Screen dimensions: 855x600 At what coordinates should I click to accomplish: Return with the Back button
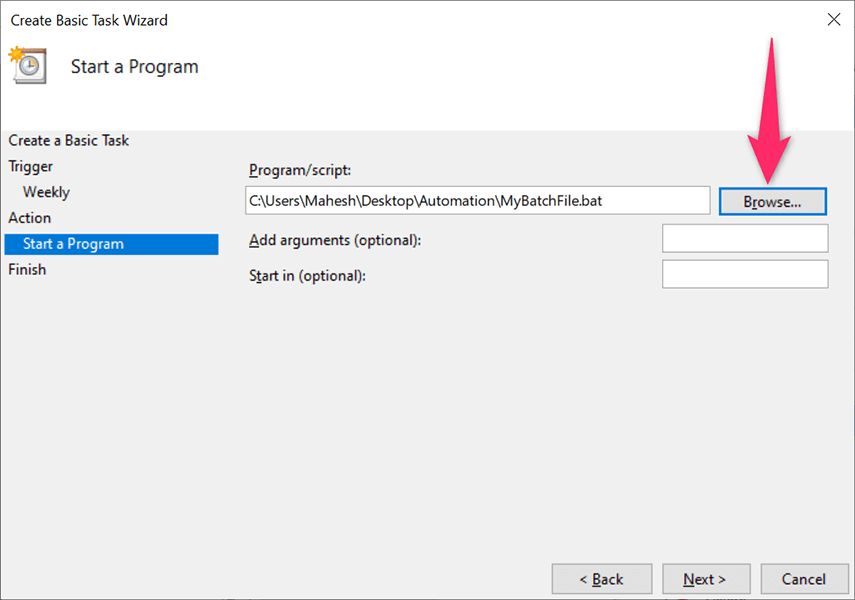(x=602, y=579)
